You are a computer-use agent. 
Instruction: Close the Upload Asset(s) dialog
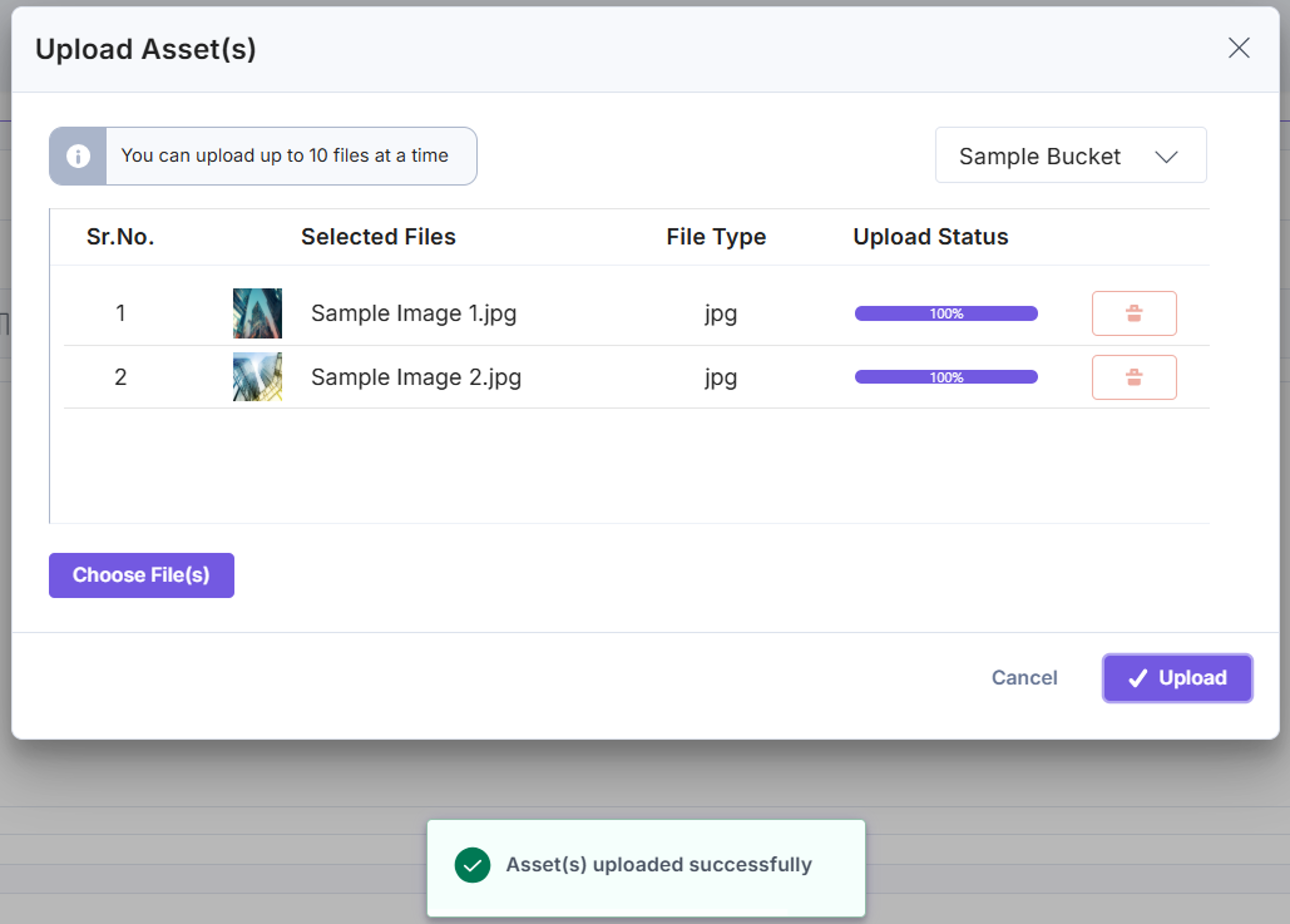tap(1238, 48)
